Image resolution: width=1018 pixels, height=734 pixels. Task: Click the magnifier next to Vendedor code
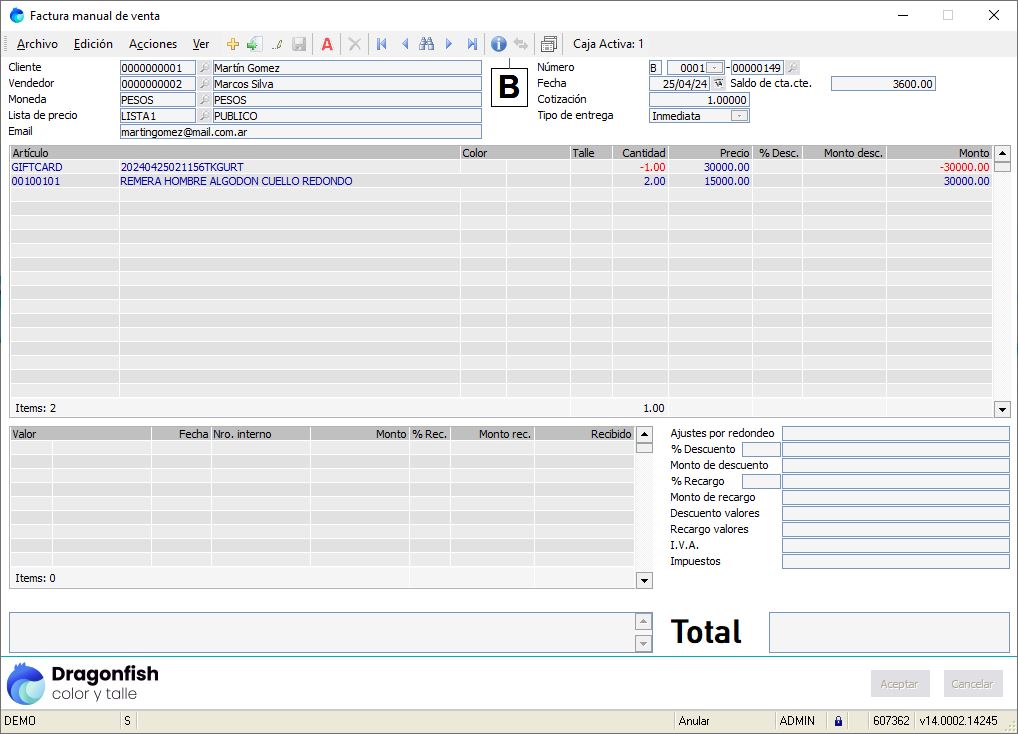tap(204, 84)
